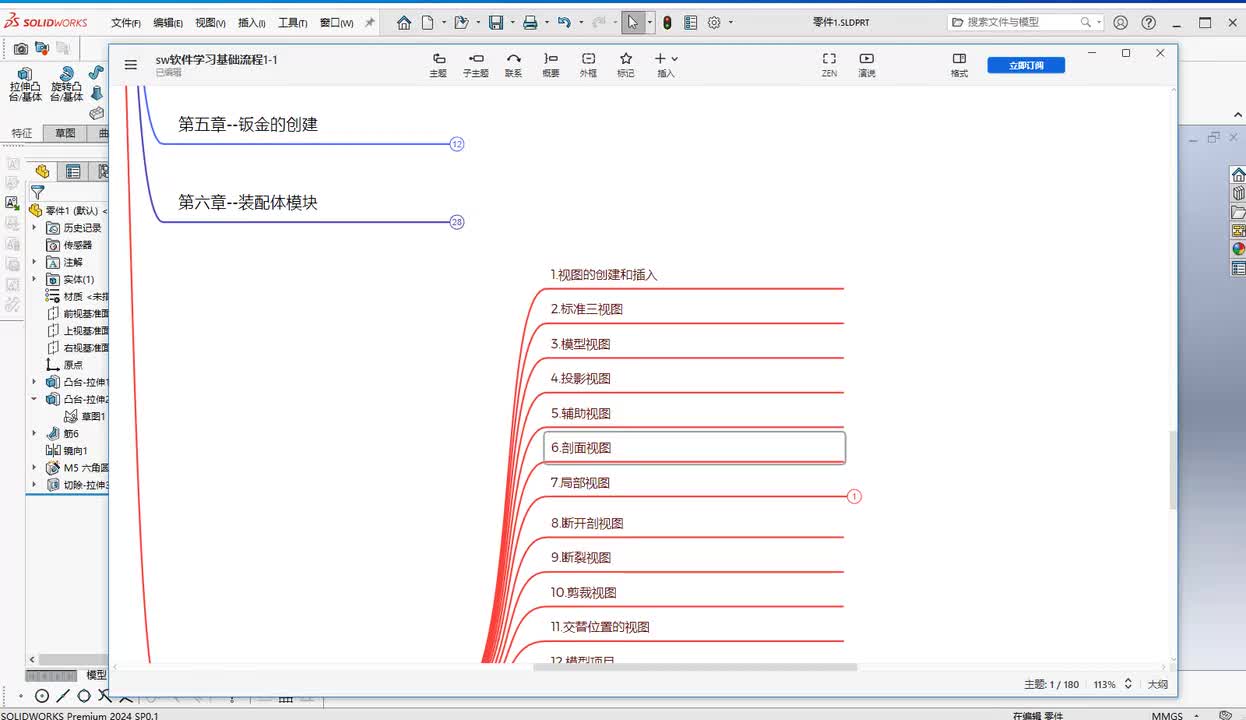Click the SolidWorks user account icon
Viewport: 1246px width, 720px height.
[x=1121, y=22]
